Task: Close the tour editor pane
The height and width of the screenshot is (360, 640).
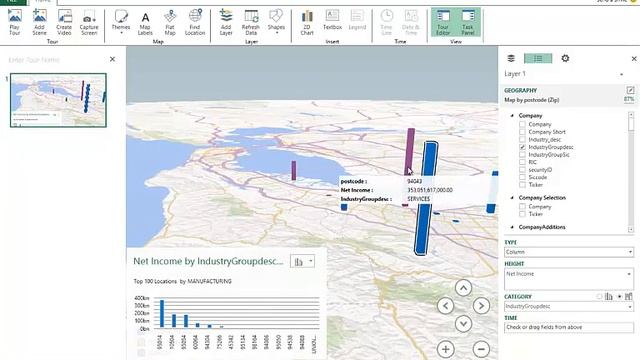Action: (x=112, y=59)
